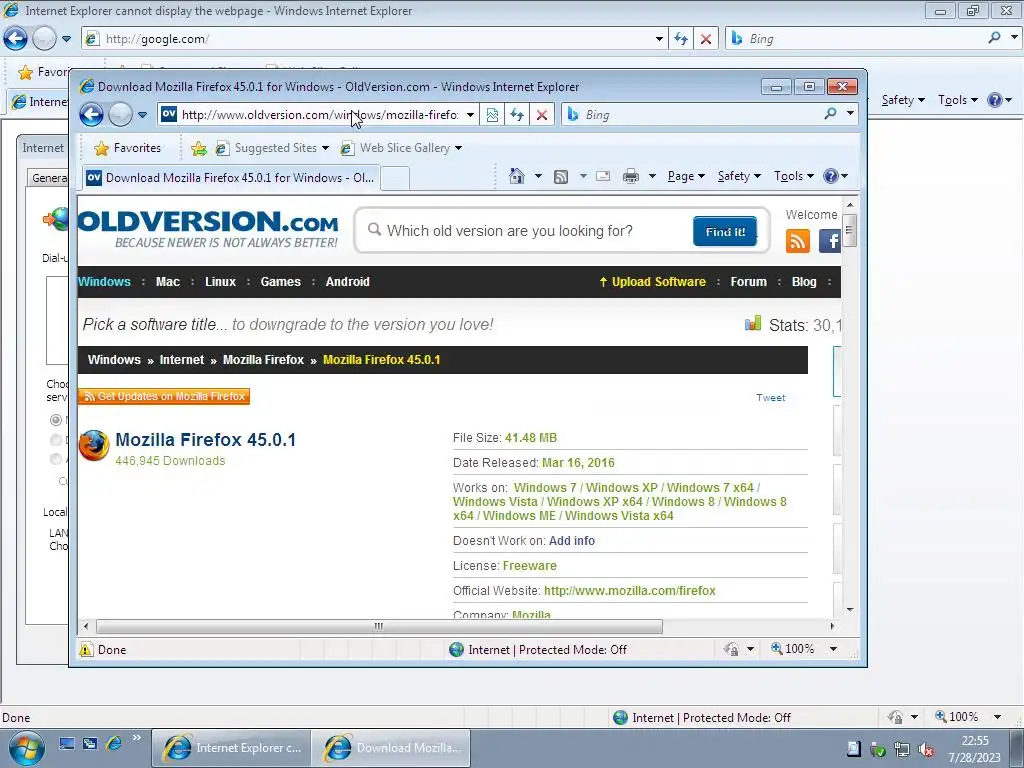Click Back button in the OldVersion window
Screen dimensions: 1024x768
[91, 115]
